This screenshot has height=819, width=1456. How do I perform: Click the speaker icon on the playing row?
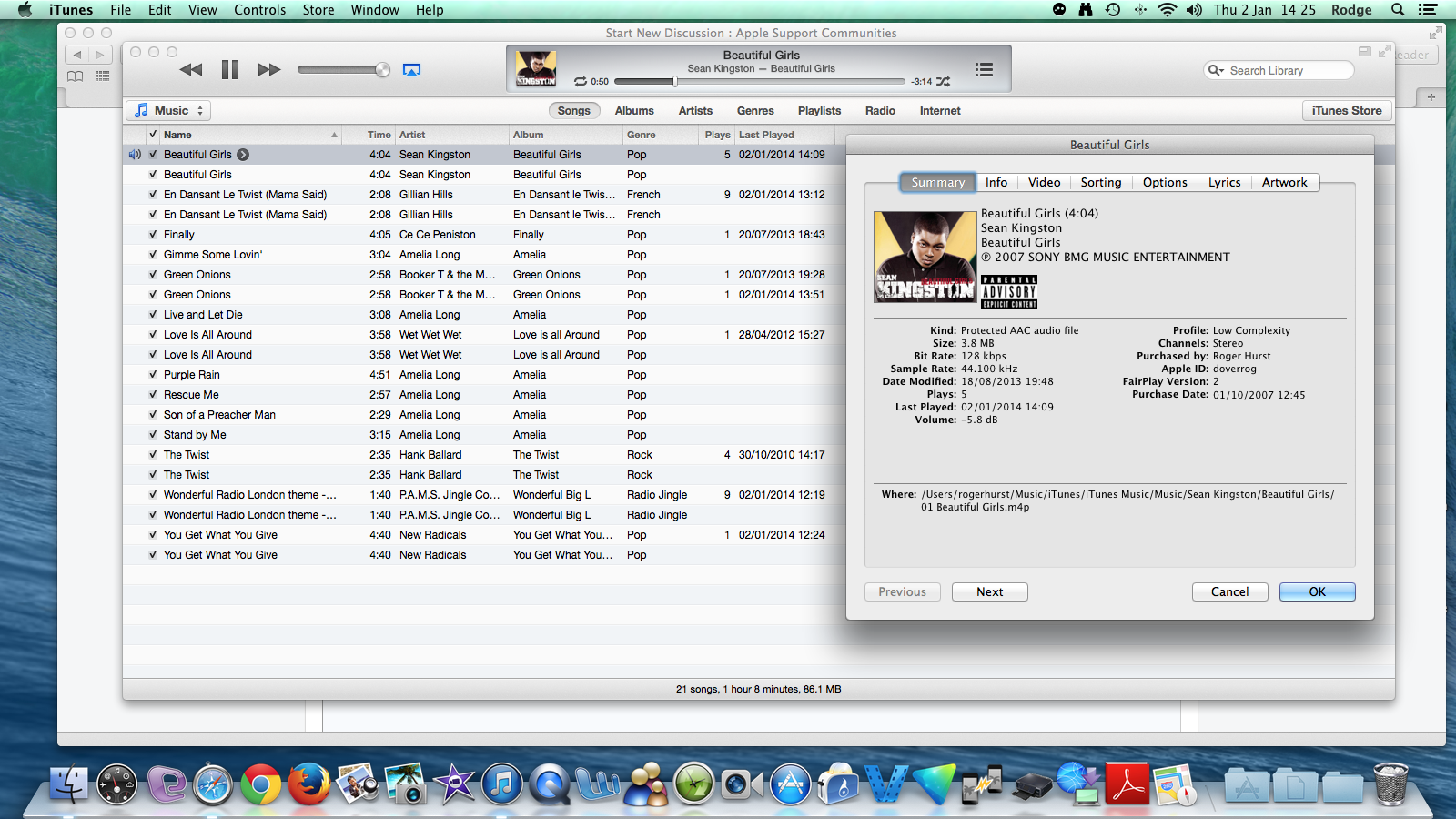pyautogui.click(x=135, y=155)
